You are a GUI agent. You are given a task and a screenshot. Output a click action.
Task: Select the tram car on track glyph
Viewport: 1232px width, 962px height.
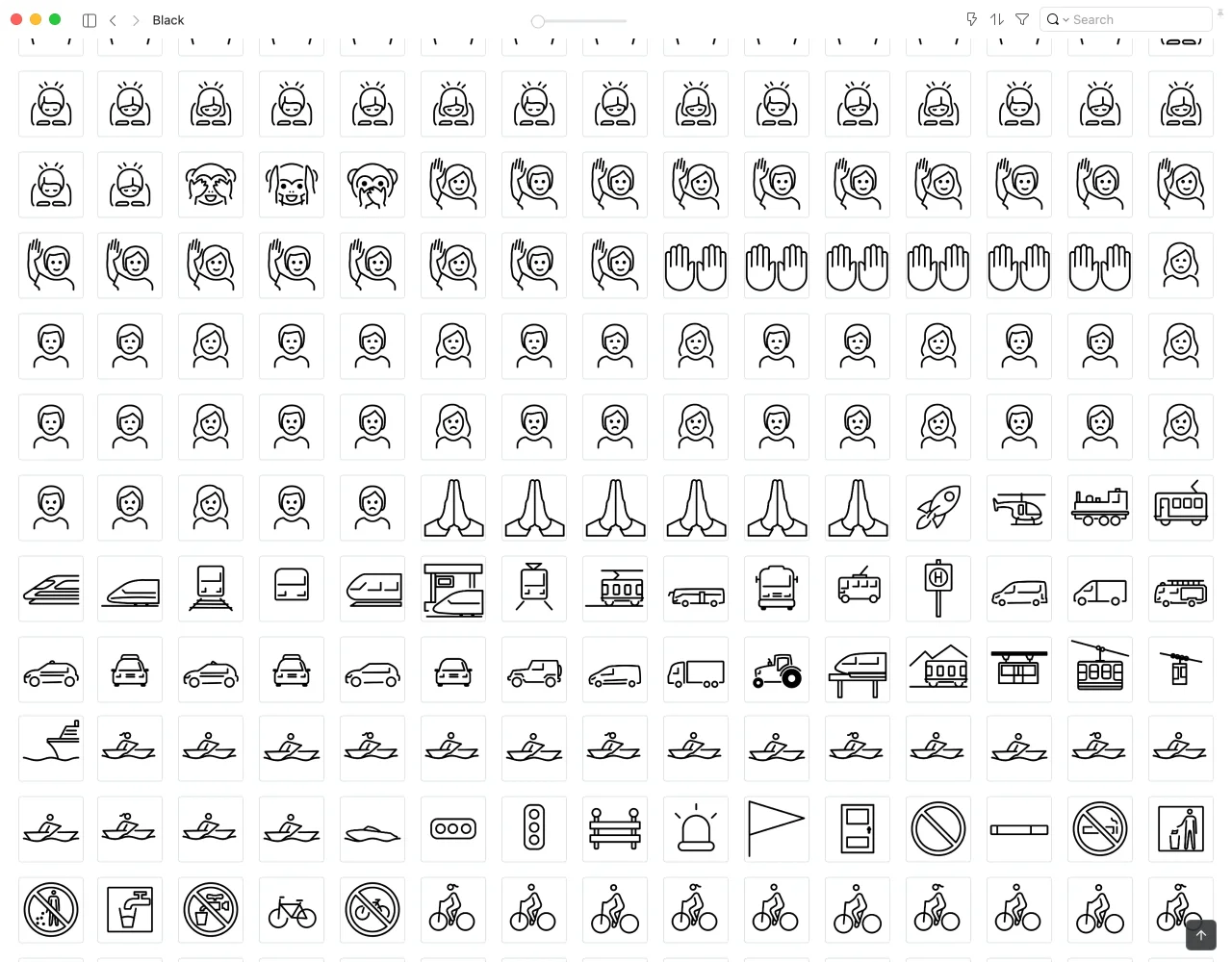(615, 589)
